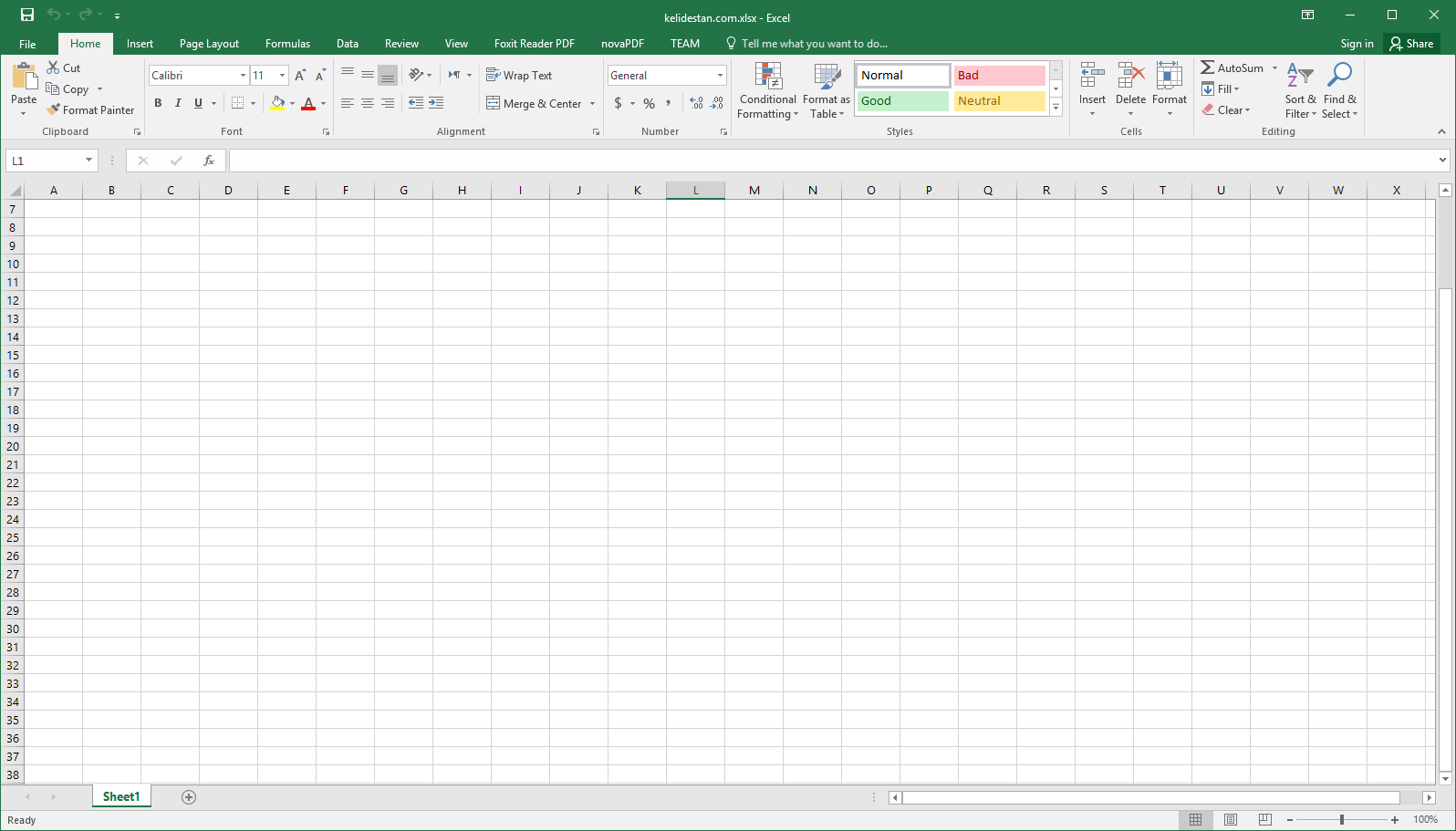
Task: Expand the Name Box dropdown
Action: (88, 161)
